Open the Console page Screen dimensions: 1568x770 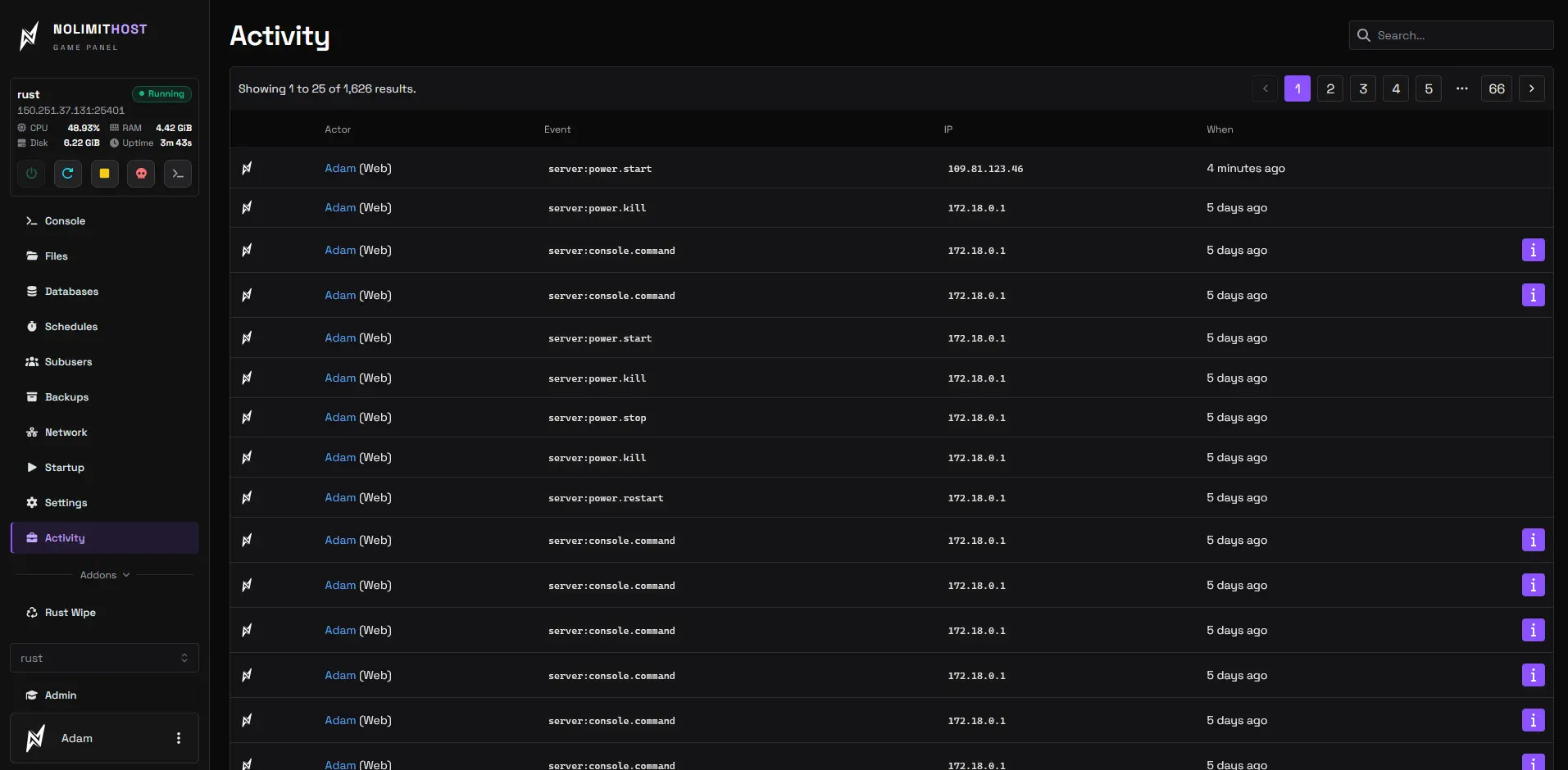[105, 221]
